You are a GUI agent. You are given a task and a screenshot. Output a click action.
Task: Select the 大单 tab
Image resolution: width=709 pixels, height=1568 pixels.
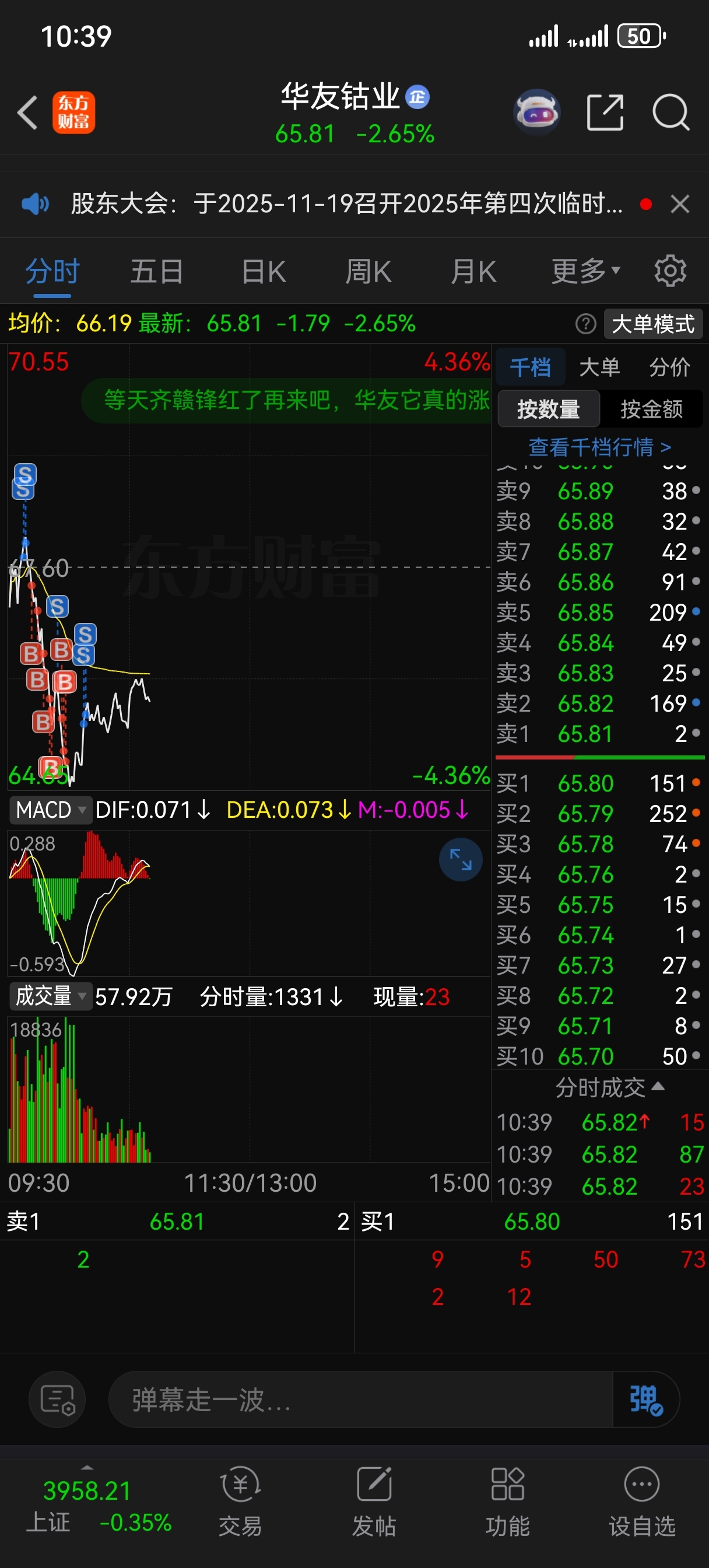click(599, 367)
